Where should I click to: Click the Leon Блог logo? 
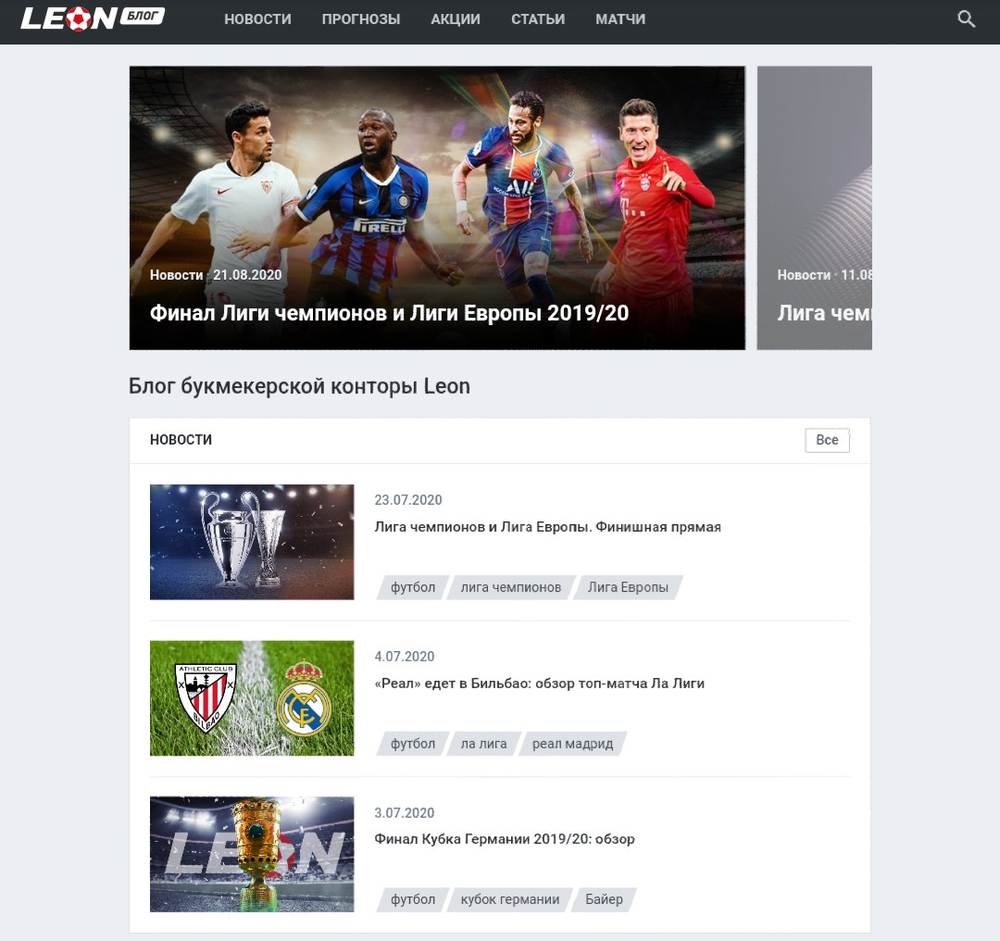tap(92, 19)
